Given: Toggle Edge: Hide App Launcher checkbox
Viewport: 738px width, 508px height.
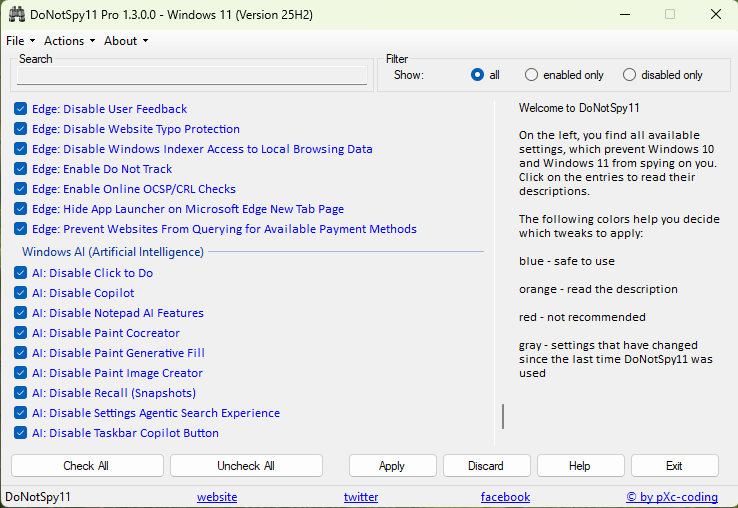Looking at the screenshot, I should 20,209.
